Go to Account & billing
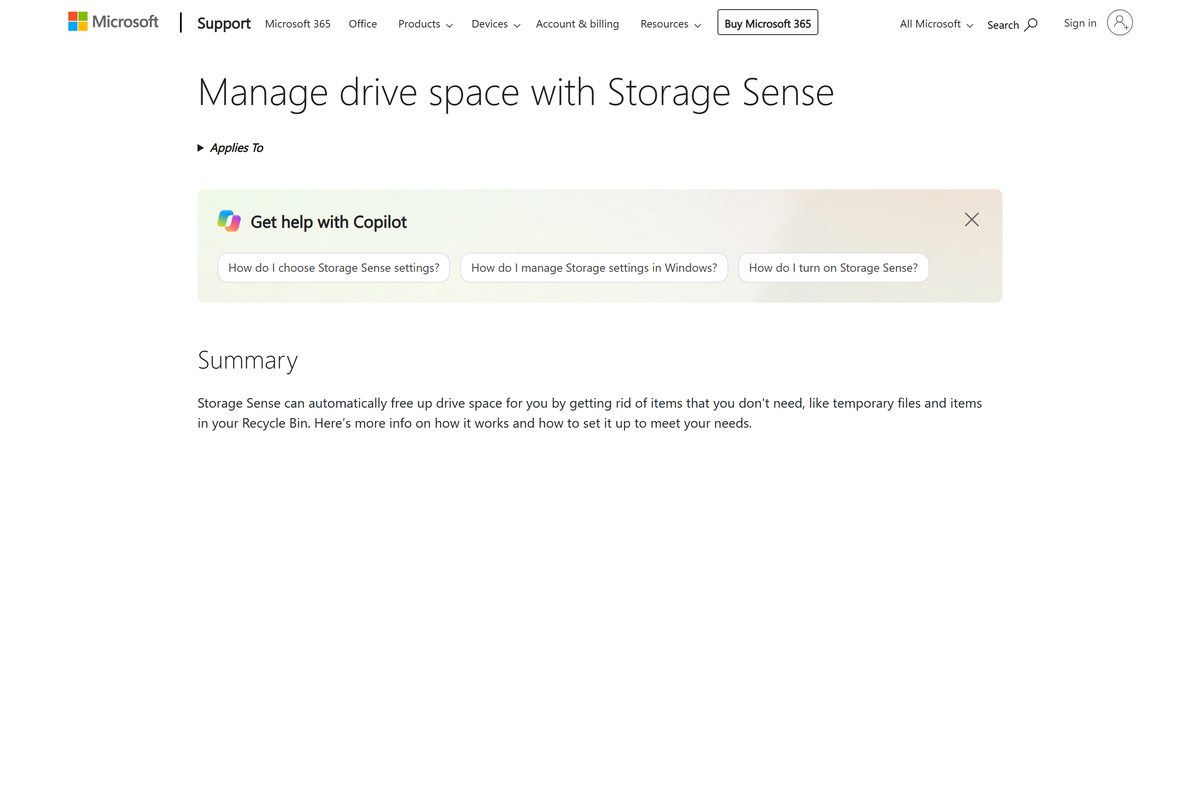Viewport: 1200px width, 792px height. (x=577, y=23)
